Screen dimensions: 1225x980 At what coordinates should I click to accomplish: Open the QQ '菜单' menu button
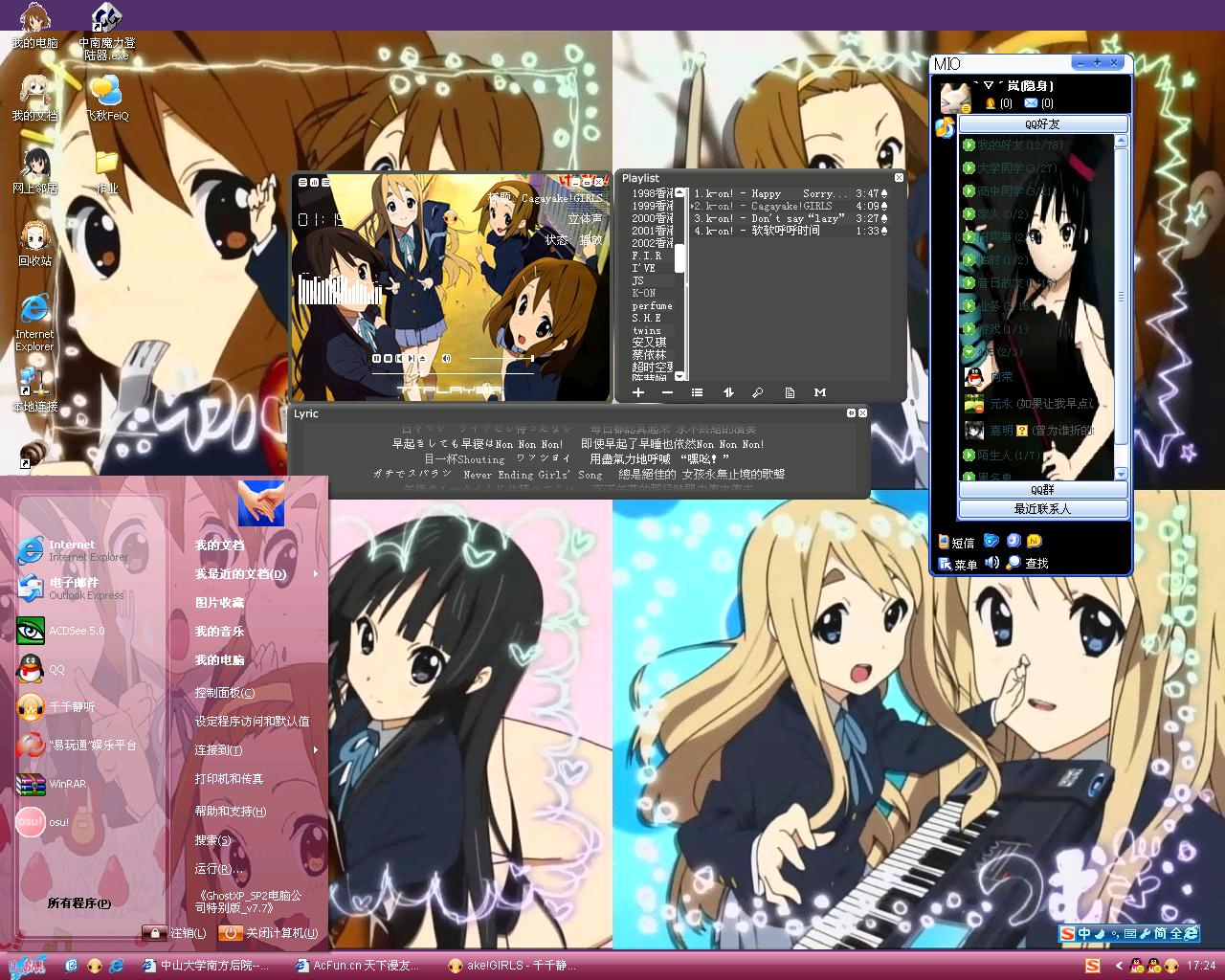click(958, 564)
